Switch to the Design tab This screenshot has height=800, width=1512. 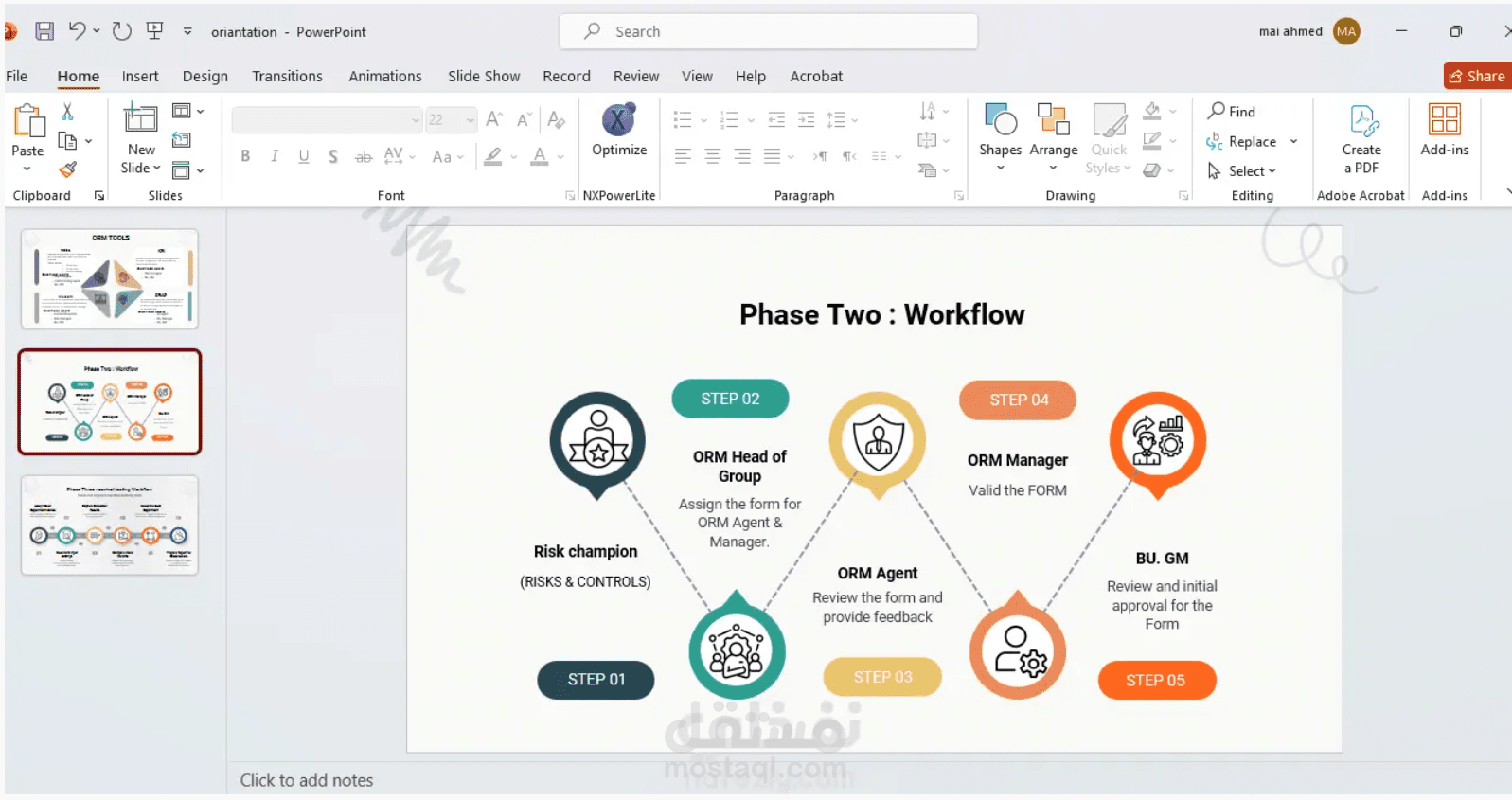coord(205,76)
